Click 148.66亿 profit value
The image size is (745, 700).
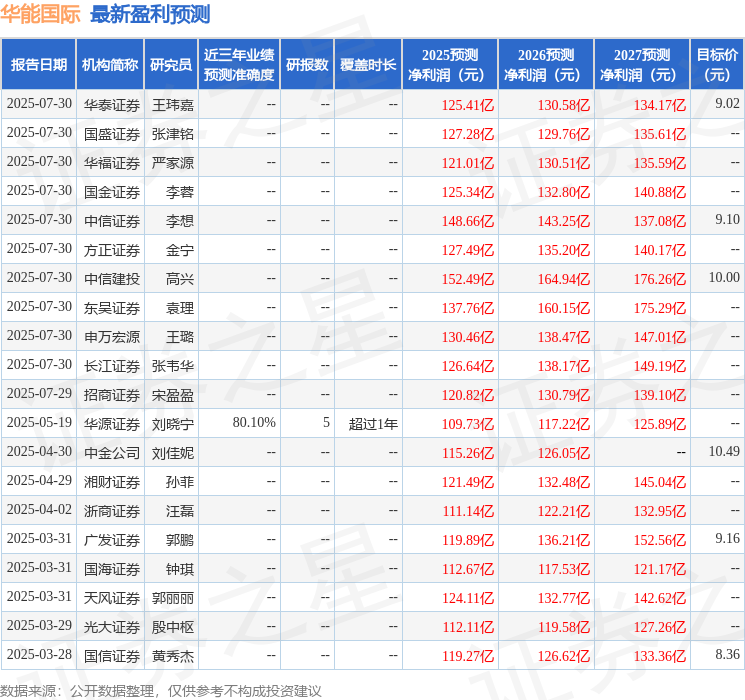[x=468, y=221]
